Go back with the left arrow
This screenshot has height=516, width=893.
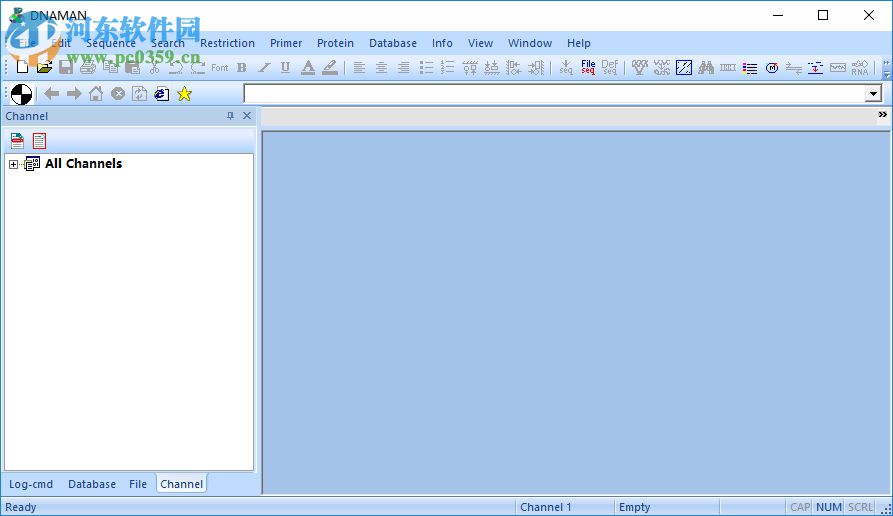point(52,93)
